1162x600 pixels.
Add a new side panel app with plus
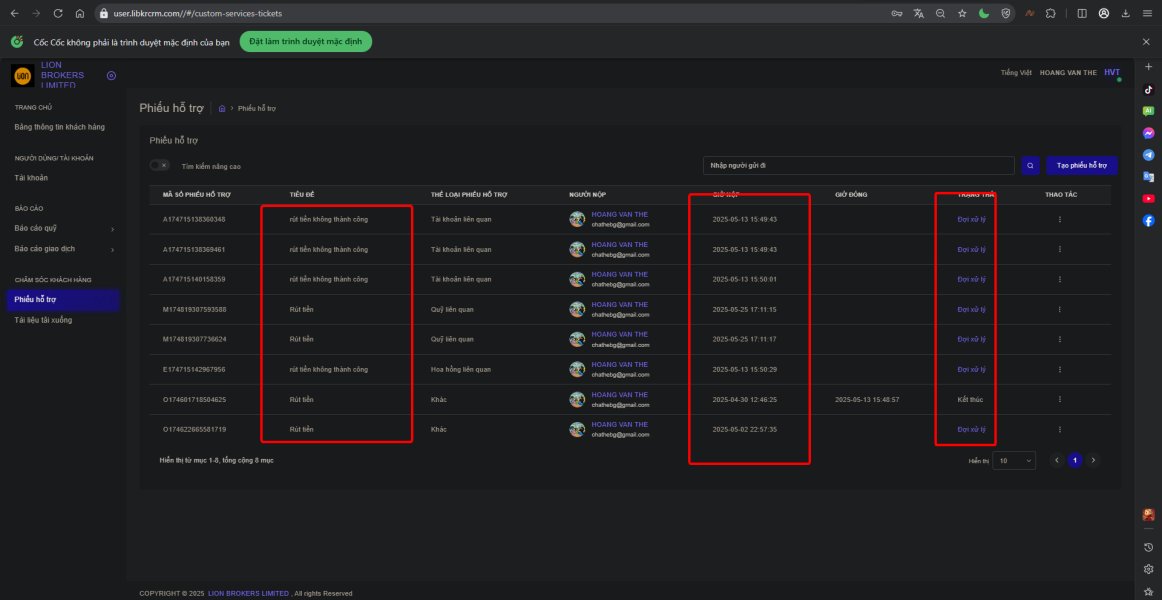(x=1149, y=67)
